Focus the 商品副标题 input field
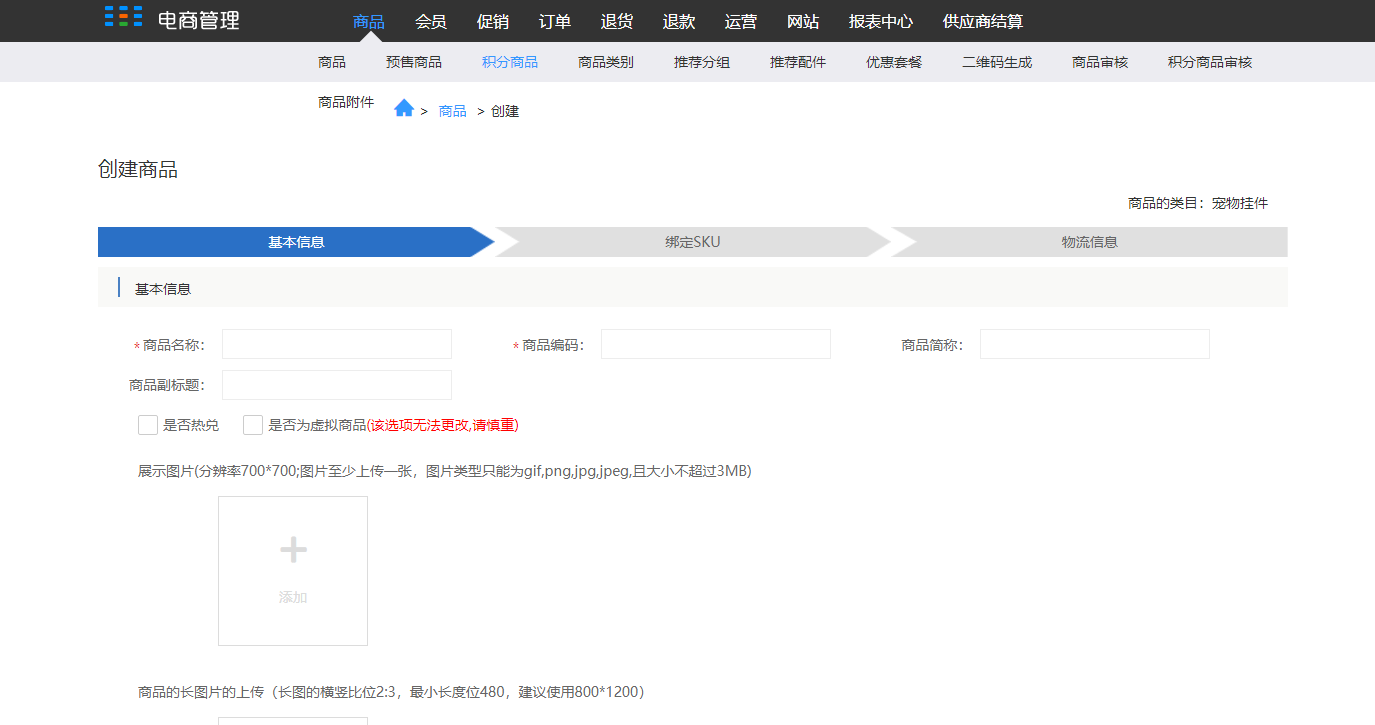The width and height of the screenshot is (1375, 725). [x=337, y=385]
